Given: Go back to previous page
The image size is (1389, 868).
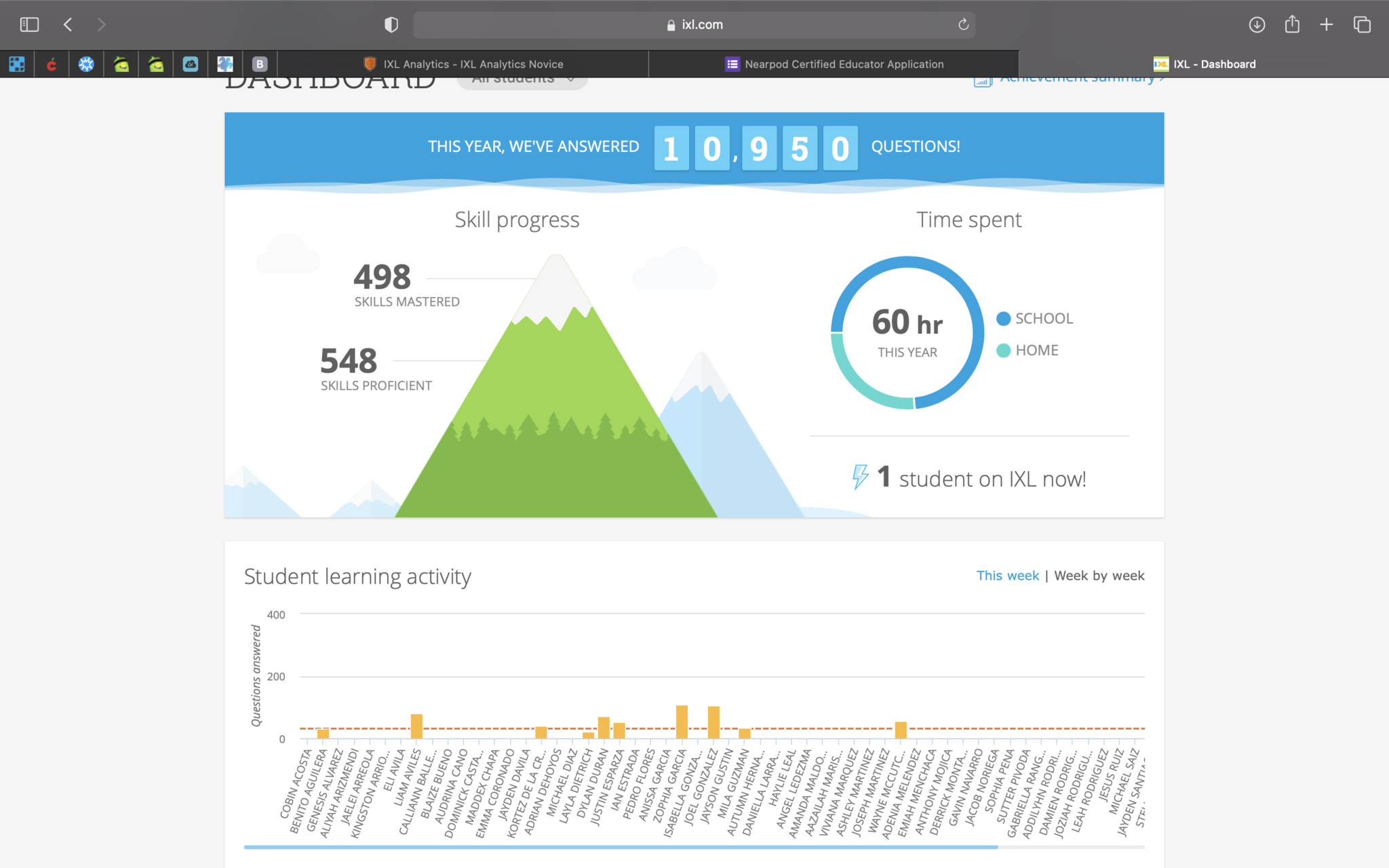Looking at the screenshot, I should click(68, 25).
